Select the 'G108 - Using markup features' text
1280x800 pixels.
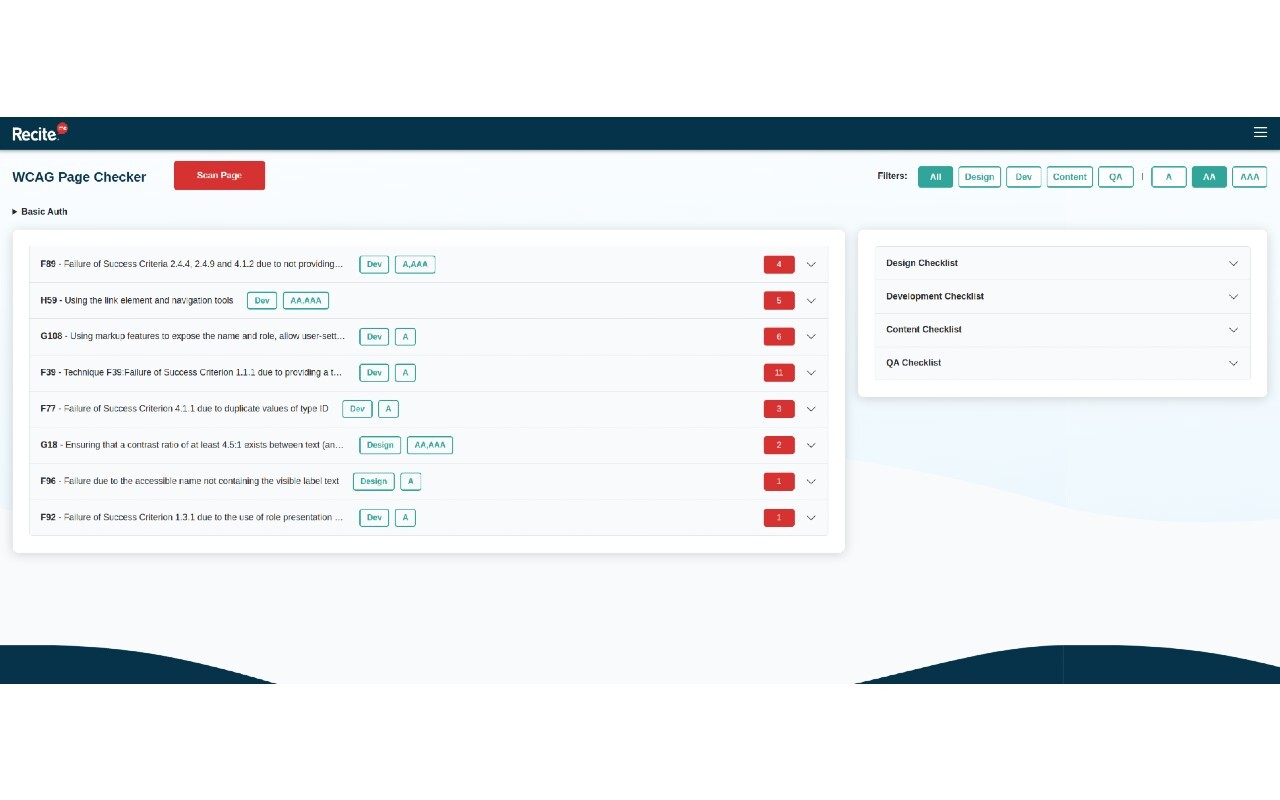(192, 337)
